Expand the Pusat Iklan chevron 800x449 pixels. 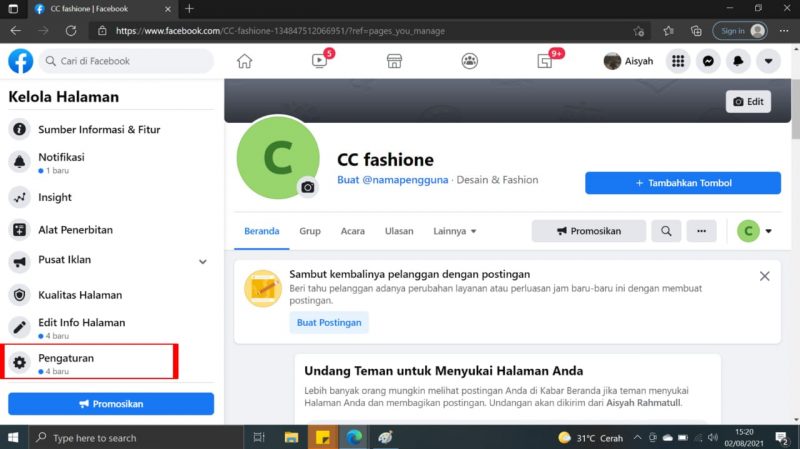pyautogui.click(x=203, y=261)
